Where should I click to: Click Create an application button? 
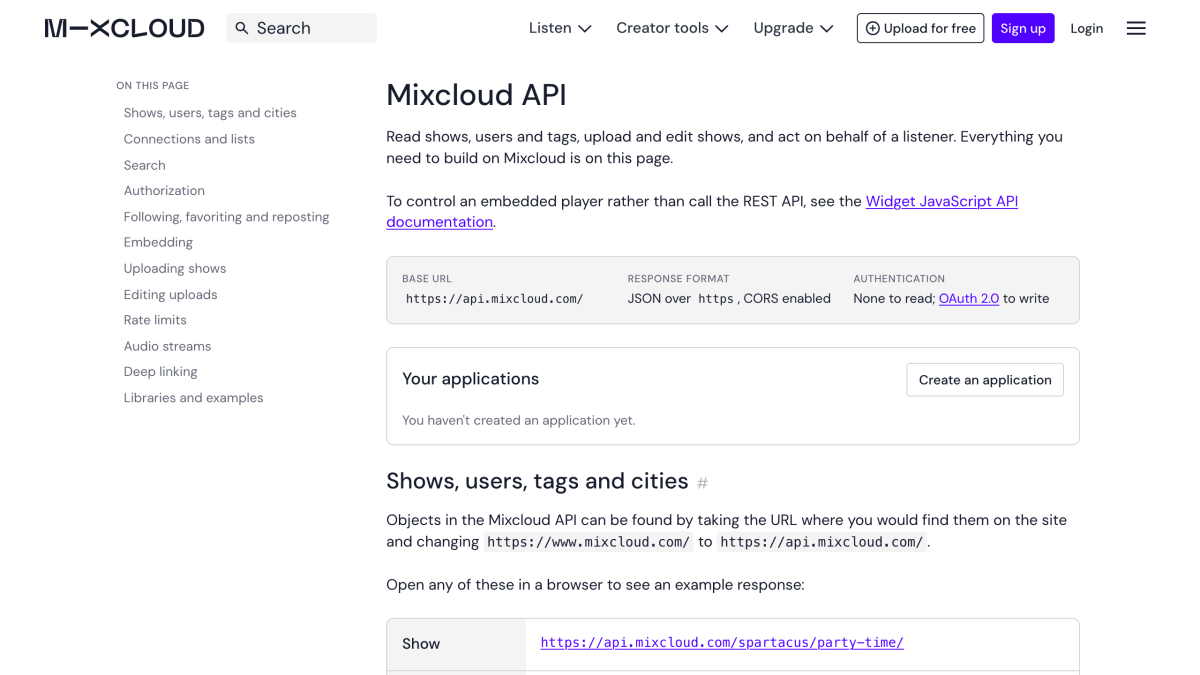tap(985, 380)
